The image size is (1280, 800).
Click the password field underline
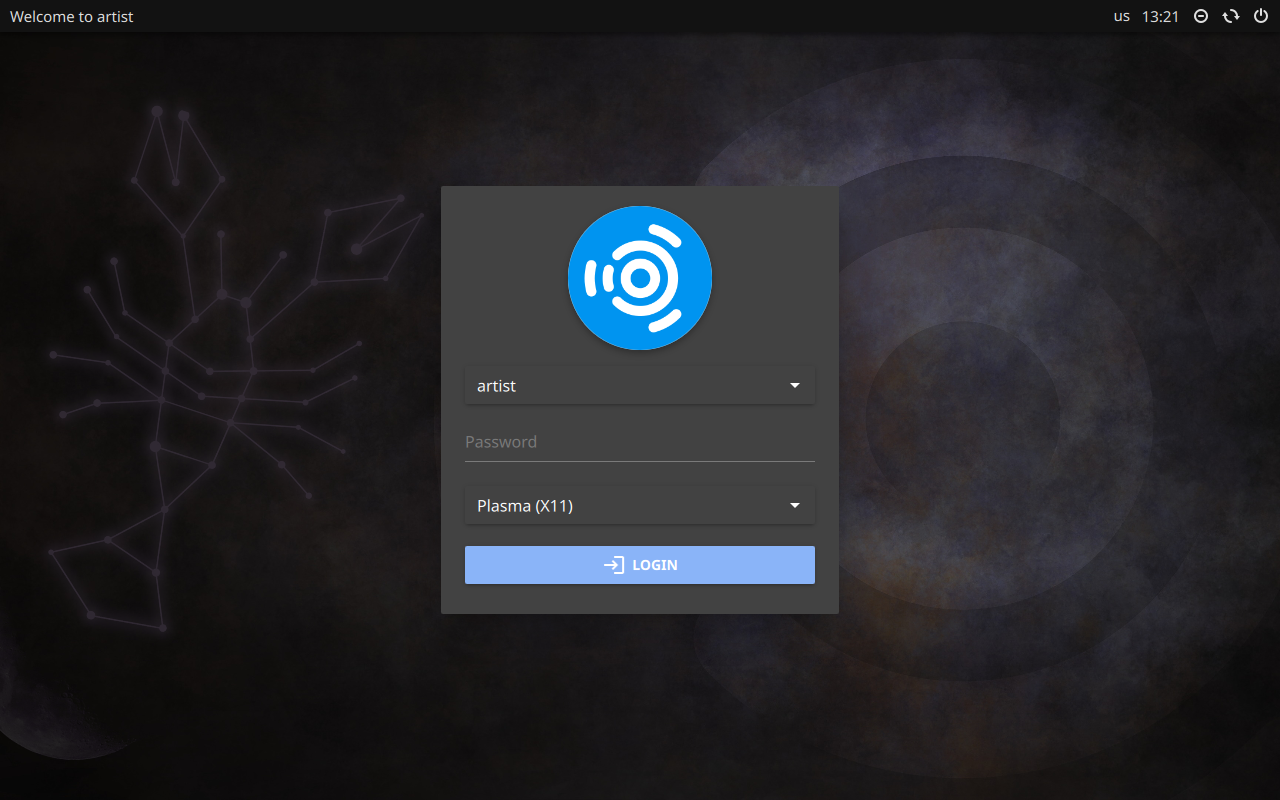point(640,461)
